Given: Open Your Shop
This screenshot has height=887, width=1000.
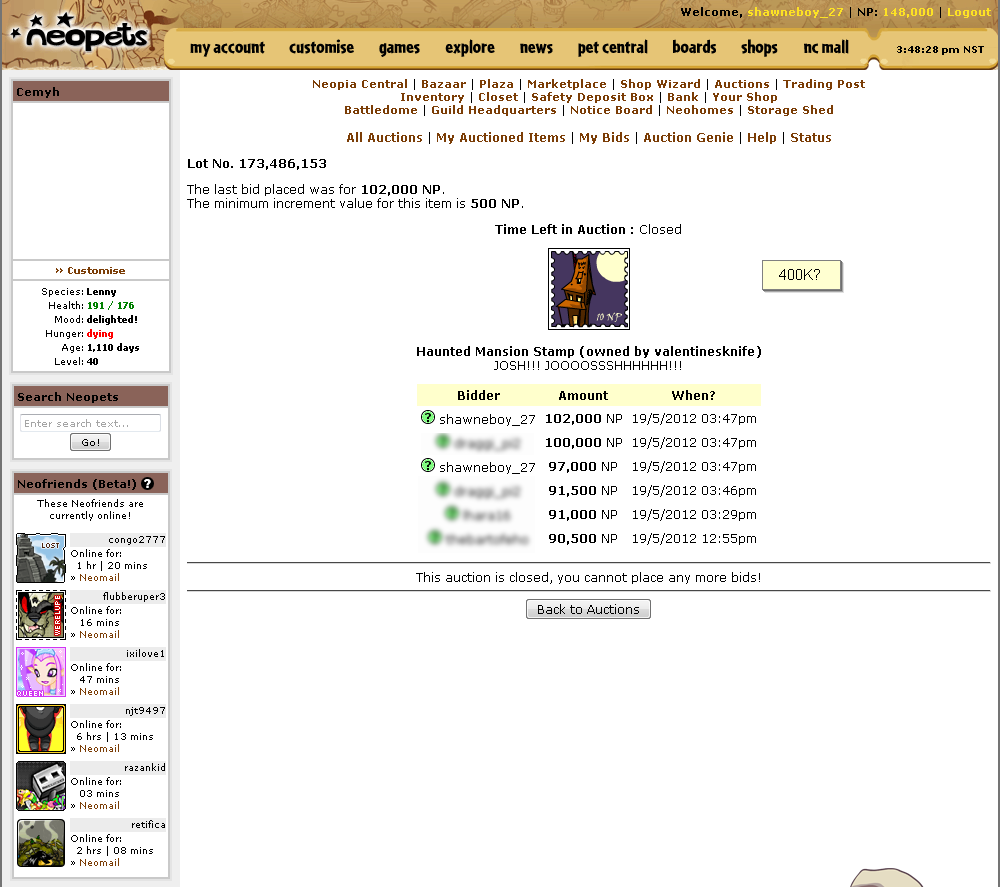Looking at the screenshot, I should (x=745, y=97).
